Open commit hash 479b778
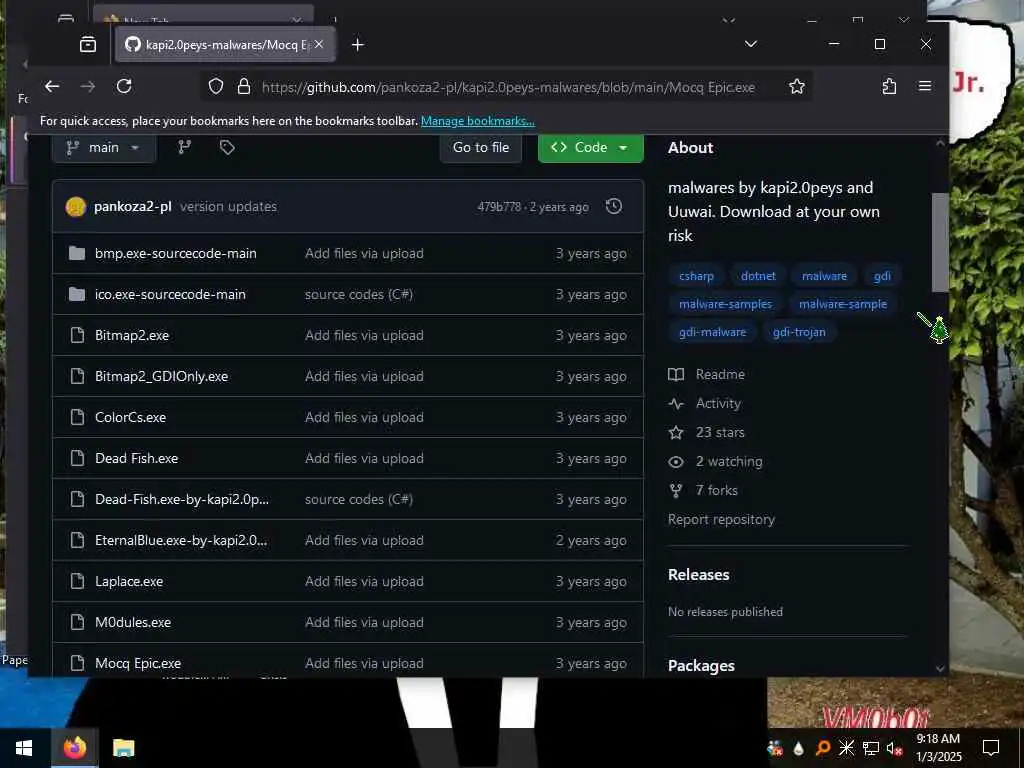The height and width of the screenshot is (768, 1024). tap(499, 207)
